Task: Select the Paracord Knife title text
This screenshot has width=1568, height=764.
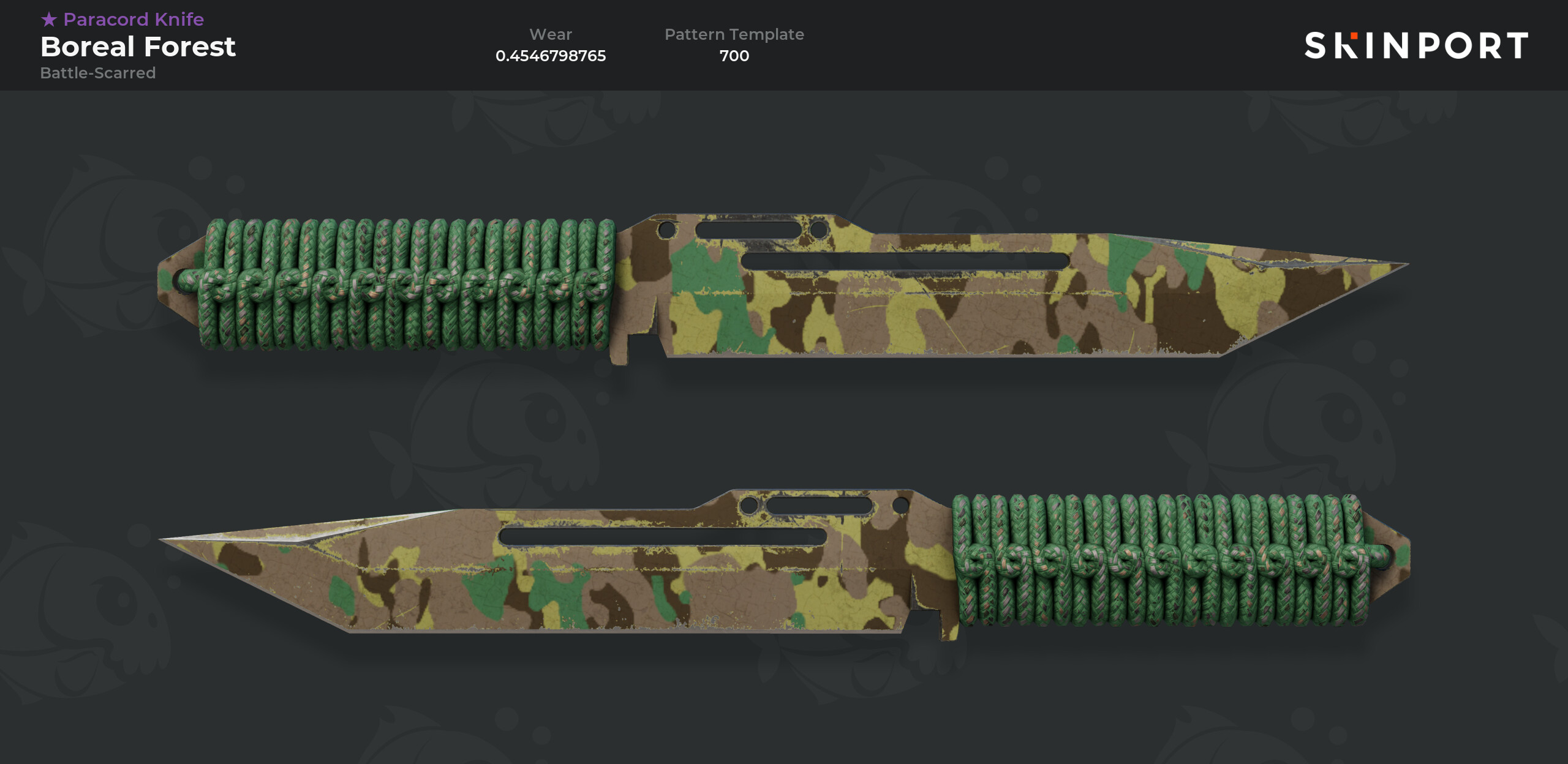Action: tap(134, 20)
